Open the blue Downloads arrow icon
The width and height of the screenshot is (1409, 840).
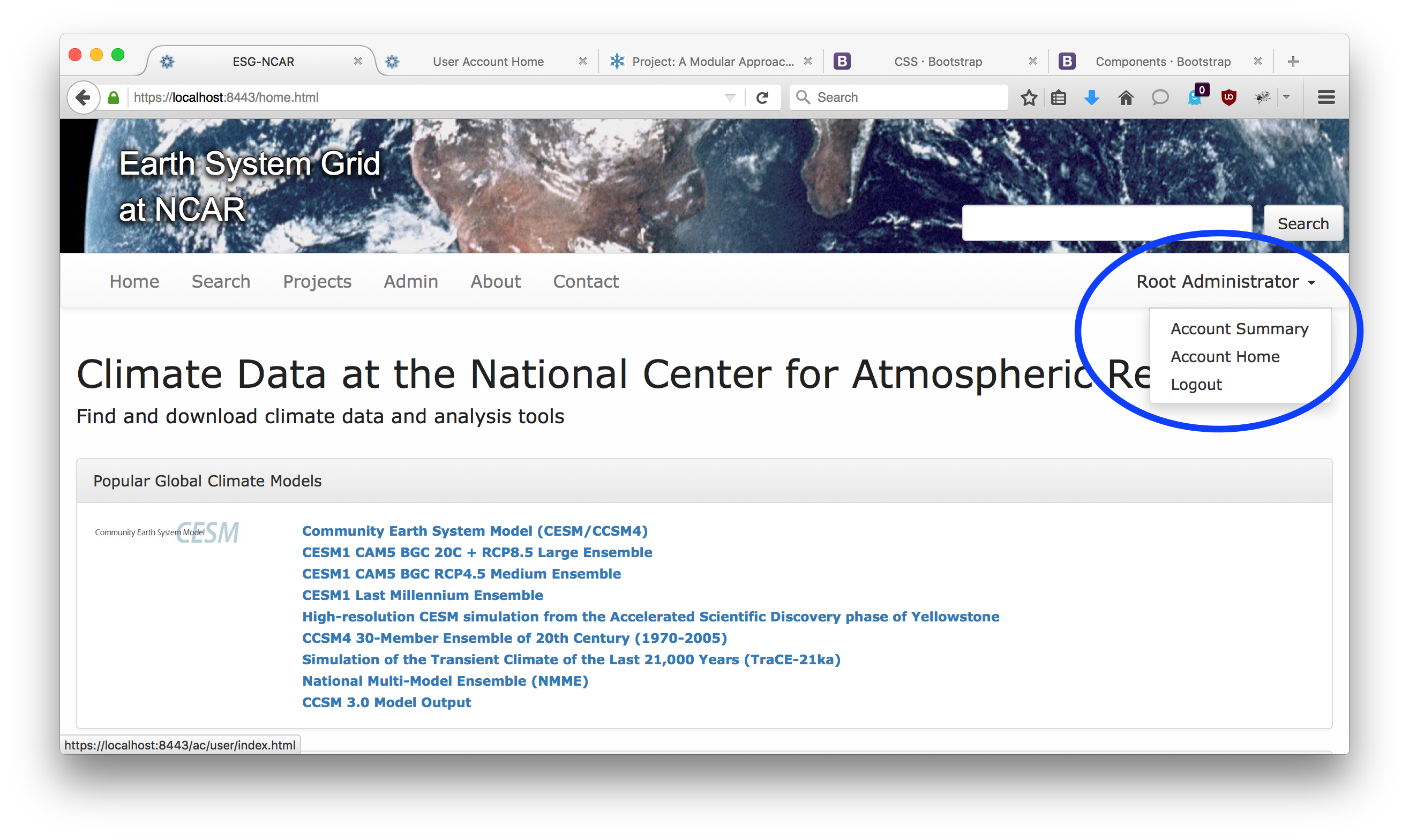[x=1091, y=97]
